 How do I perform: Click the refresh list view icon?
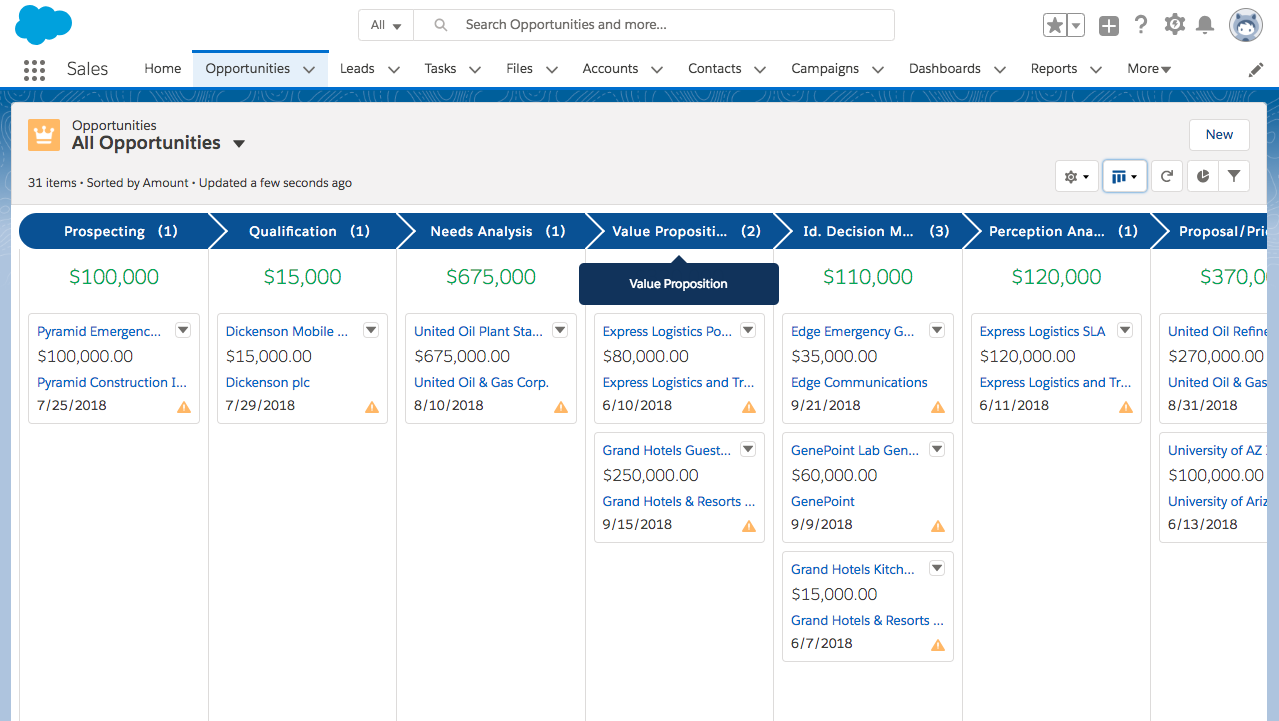1166,175
